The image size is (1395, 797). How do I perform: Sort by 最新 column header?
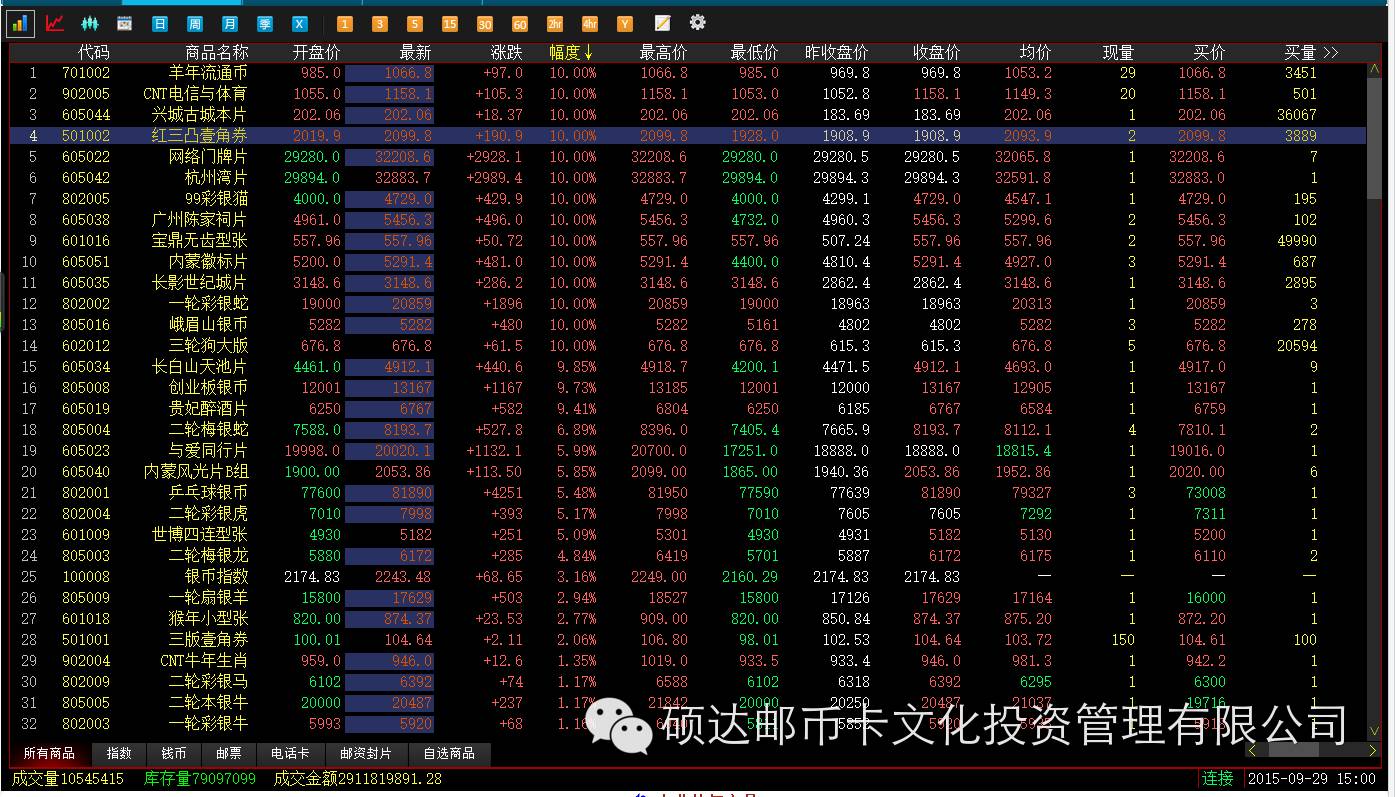pyautogui.click(x=415, y=52)
